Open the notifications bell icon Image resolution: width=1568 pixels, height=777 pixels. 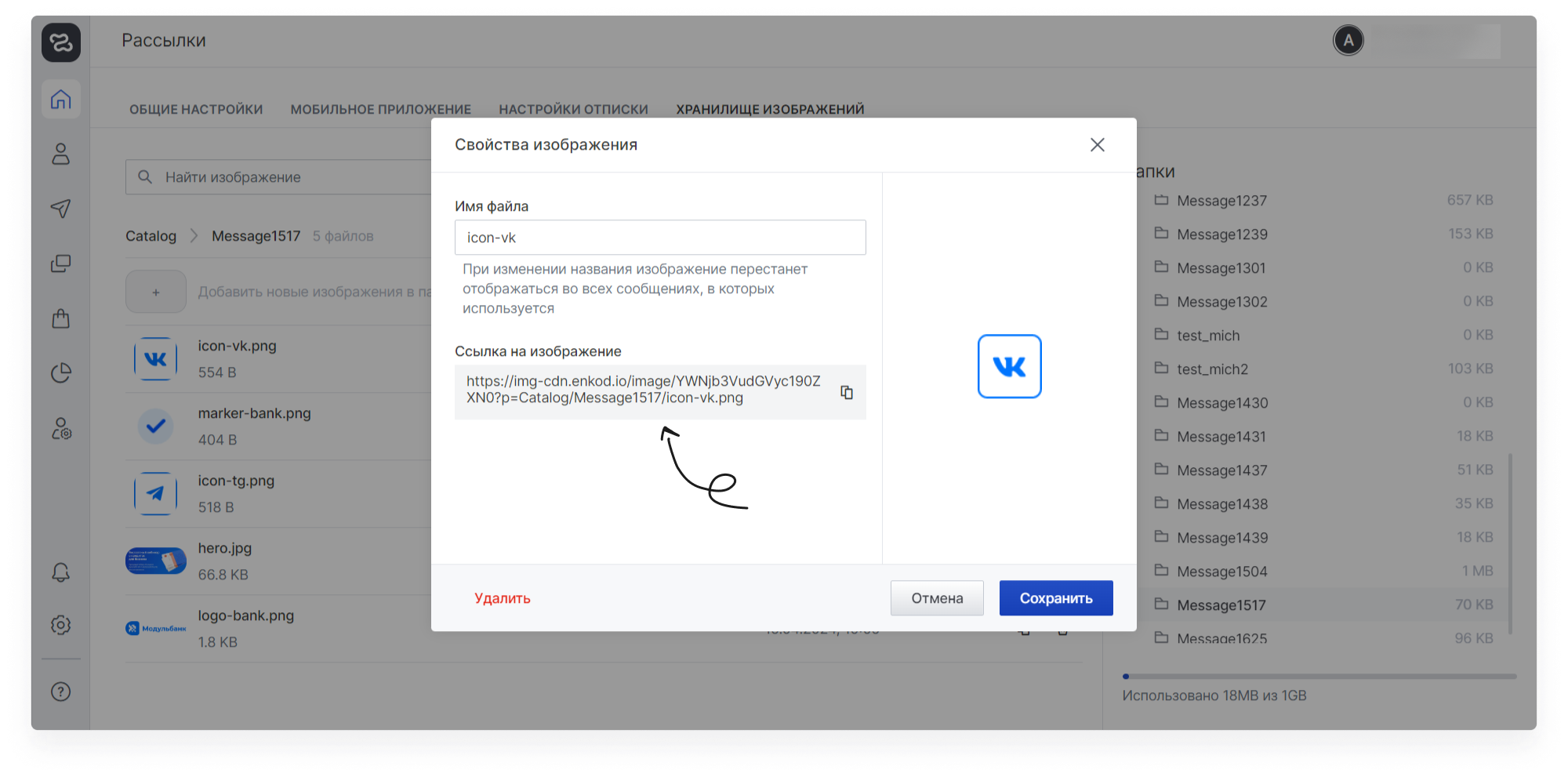61,572
